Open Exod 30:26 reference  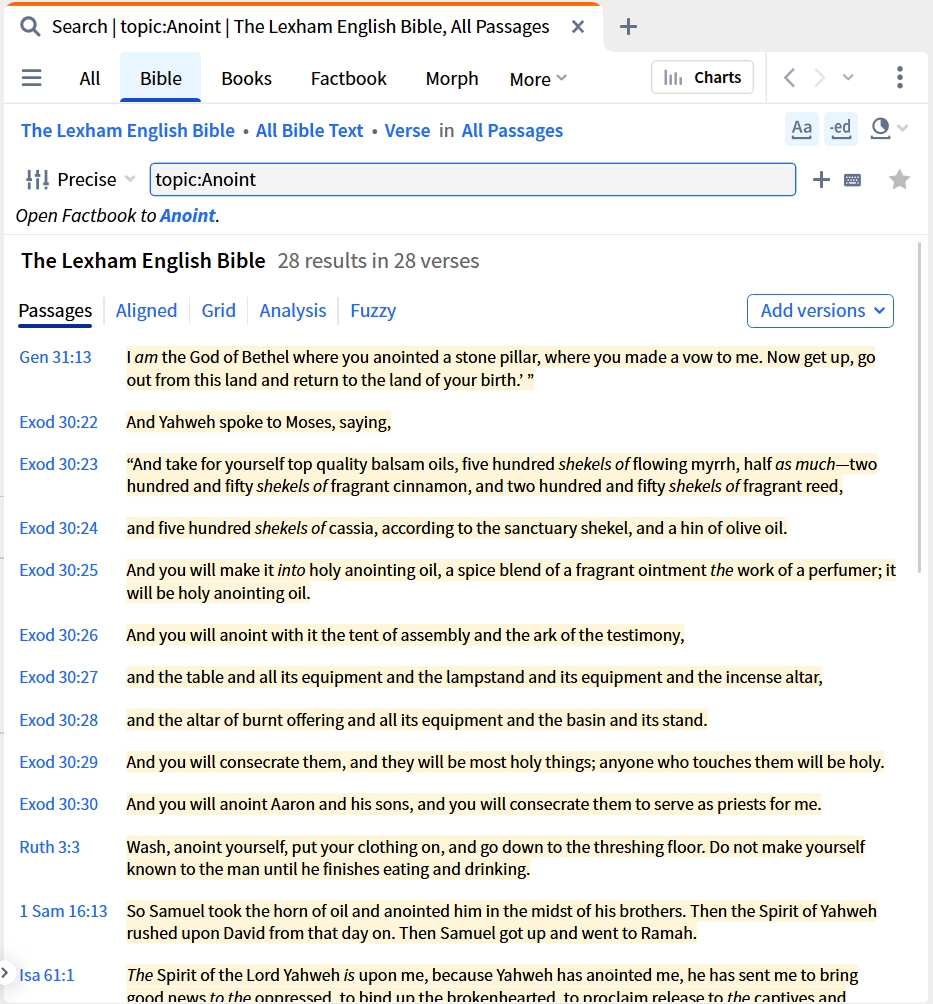pyautogui.click(x=58, y=635)
